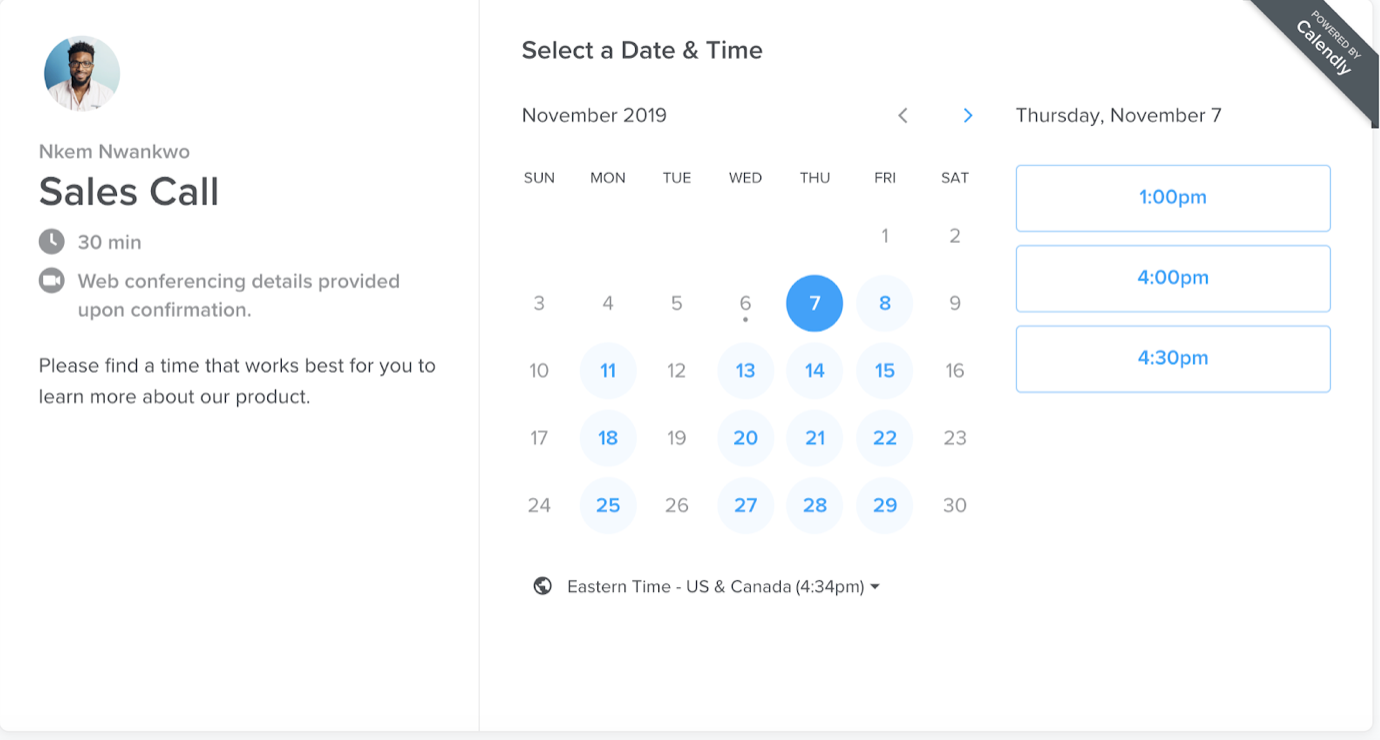Choose the 1:00pm time slot

pos(1173,198)
